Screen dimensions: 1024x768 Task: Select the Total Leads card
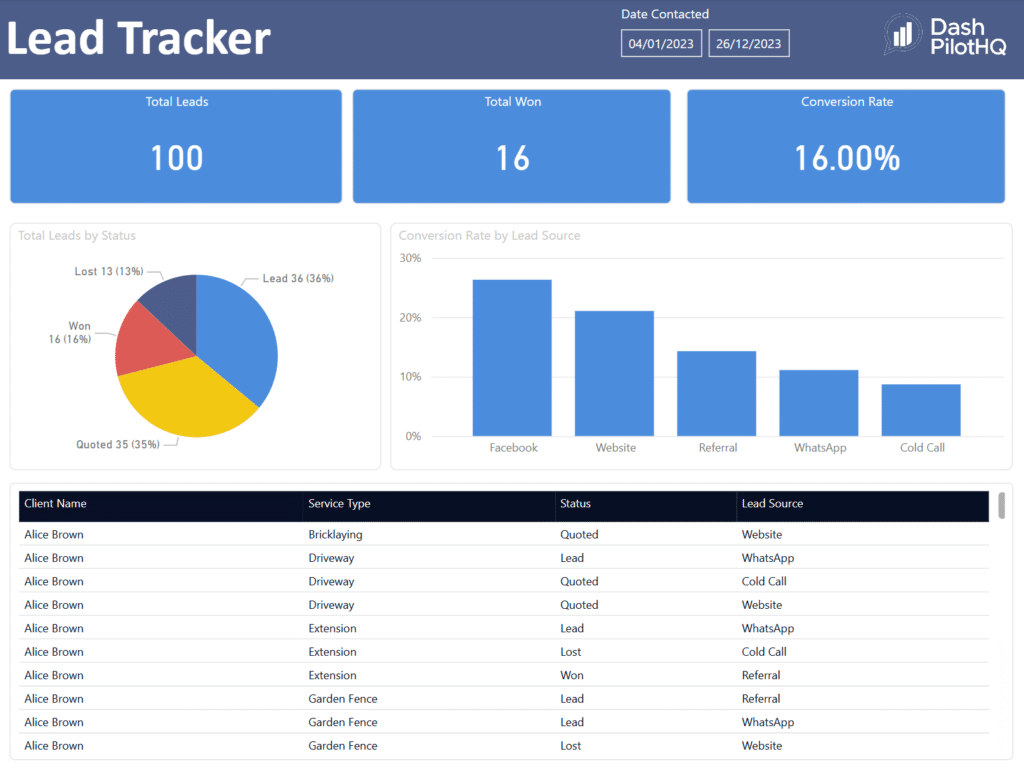[176, 146]
